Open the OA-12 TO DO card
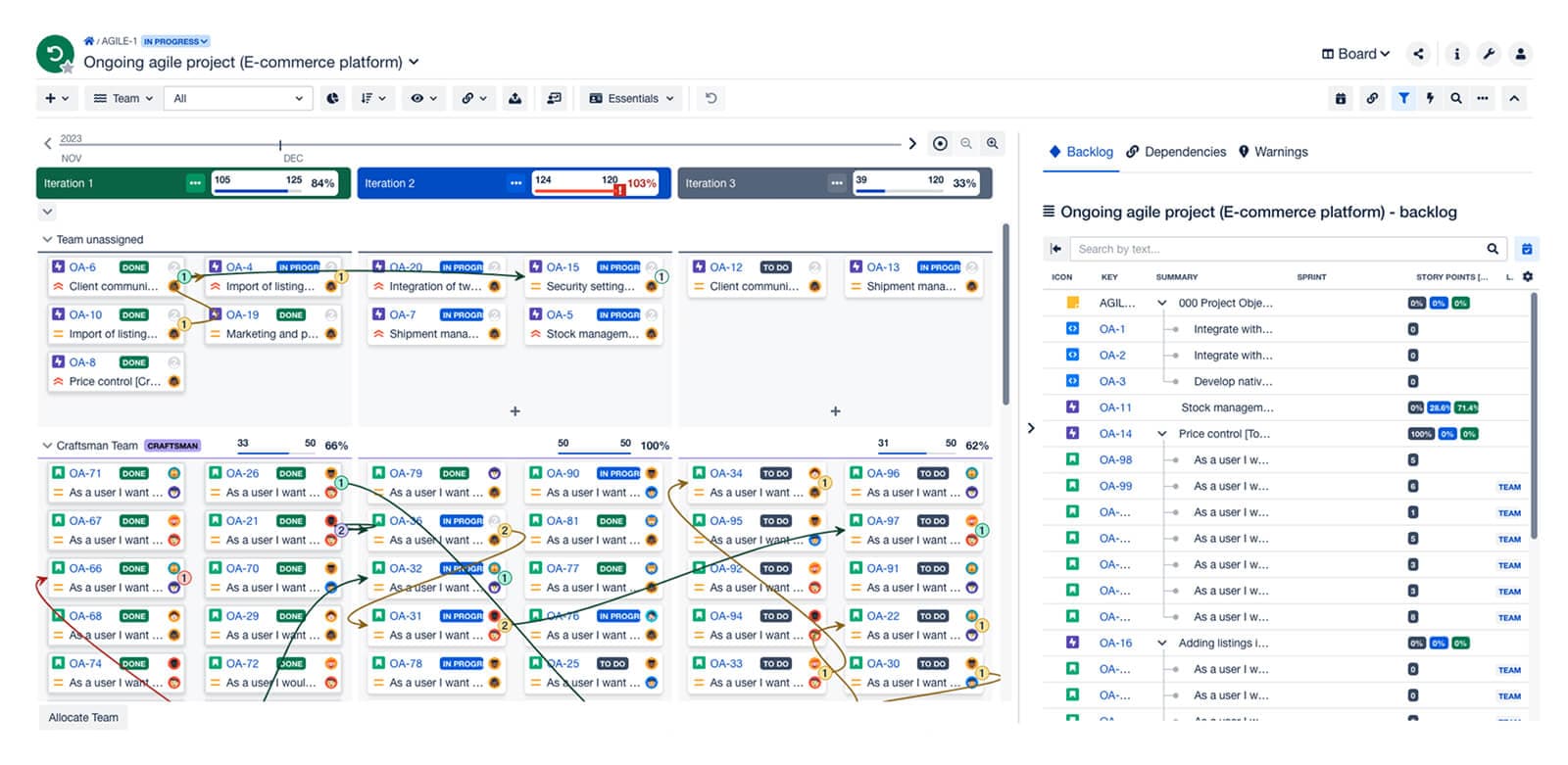This screenshot has height=765, width=1568. [x=758, y=276]
